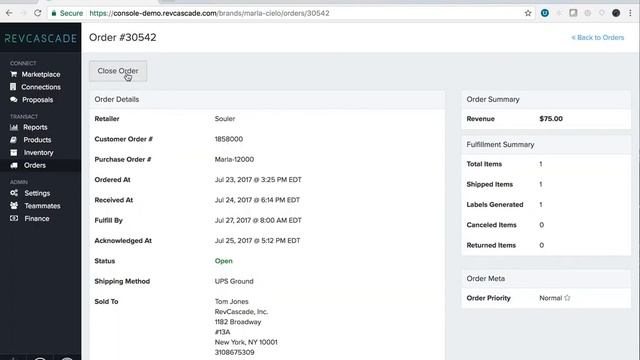Screen dimensions: 640x360
Task: Open Marketplace in the sidebar
Action: coord(41,74)
